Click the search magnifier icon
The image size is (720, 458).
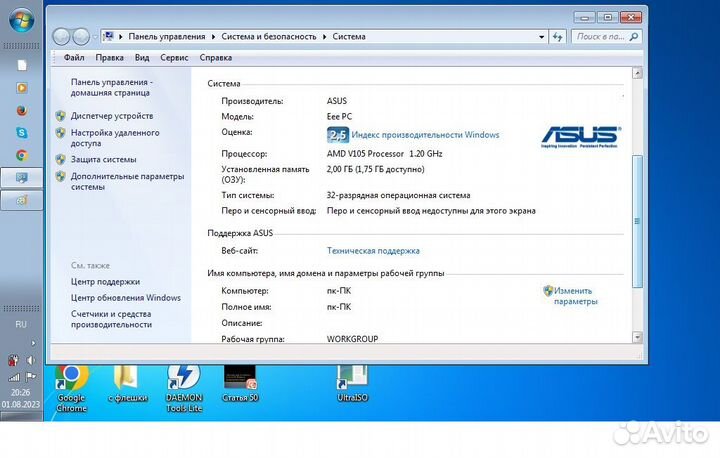click(x=634, y=37)
